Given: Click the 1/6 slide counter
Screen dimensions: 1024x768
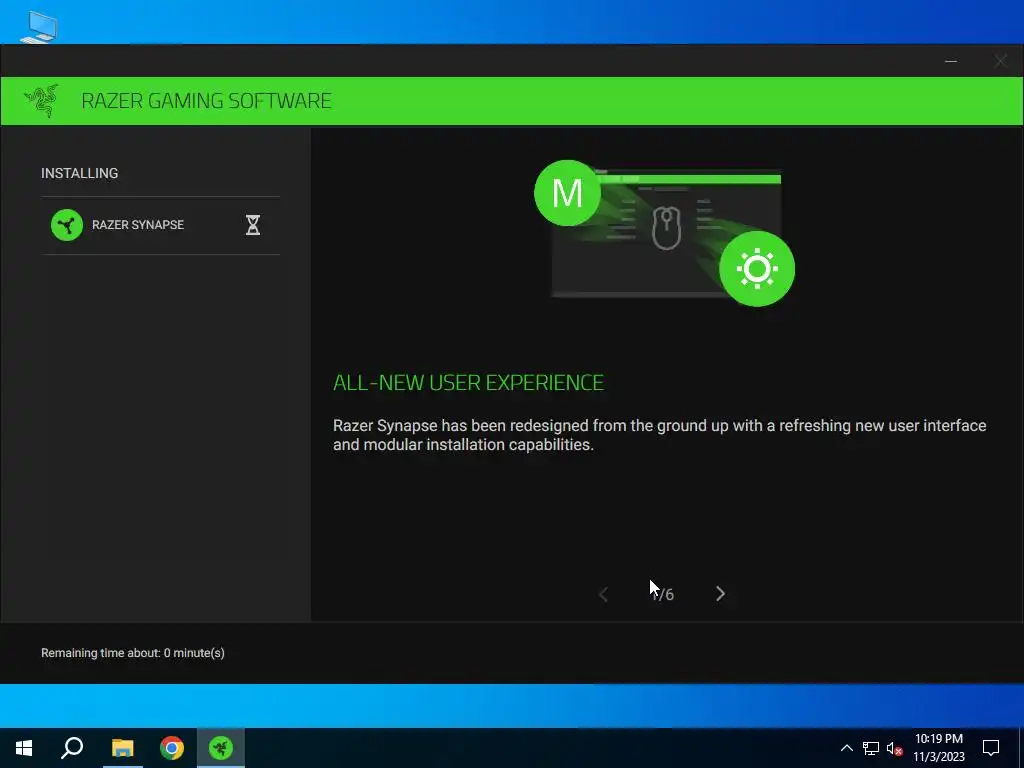Looking at the screenshot, I should pyautogui.click(x=662, y=594).
